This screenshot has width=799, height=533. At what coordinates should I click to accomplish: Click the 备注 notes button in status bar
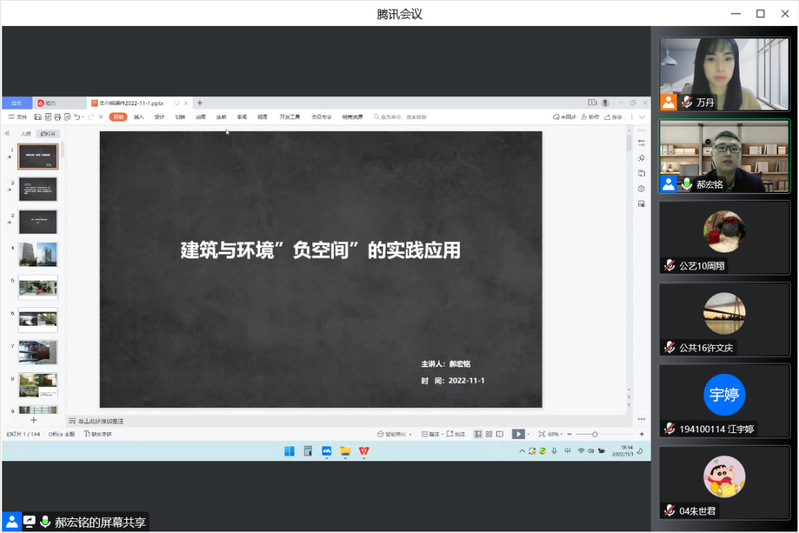431,434
